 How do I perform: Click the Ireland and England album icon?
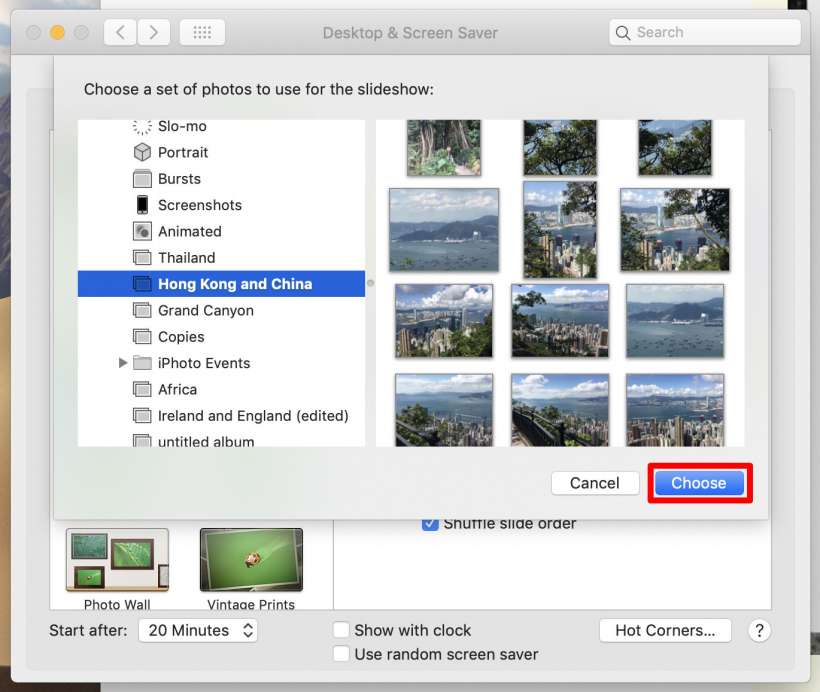click(142, 415)
